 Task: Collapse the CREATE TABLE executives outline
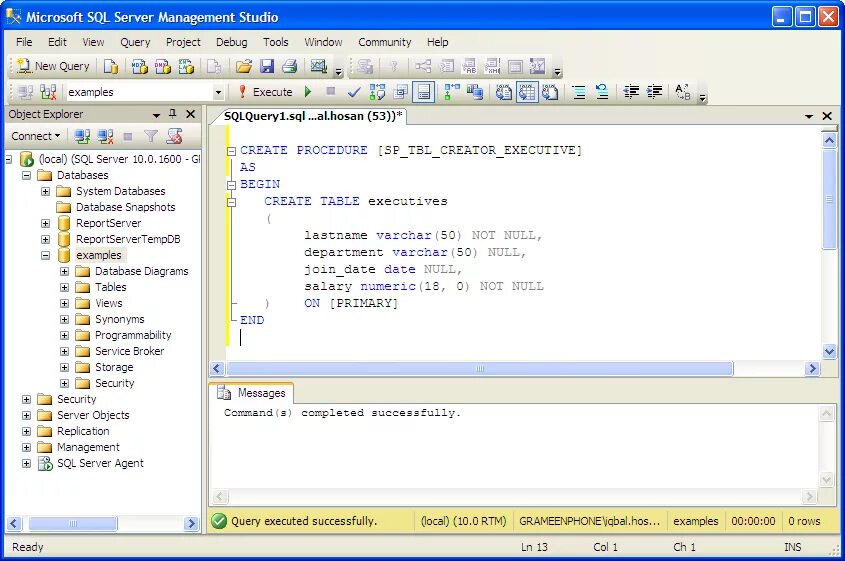tap(232, 203)
